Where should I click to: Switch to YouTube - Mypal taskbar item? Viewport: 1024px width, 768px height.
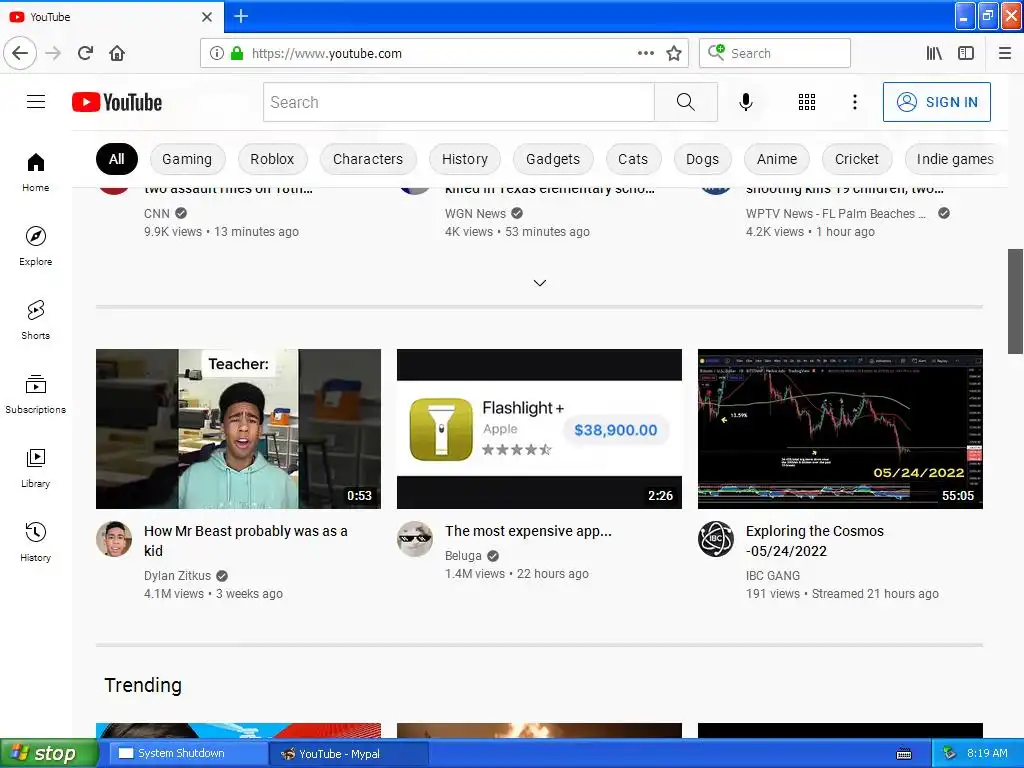click(x=348, y=754)
